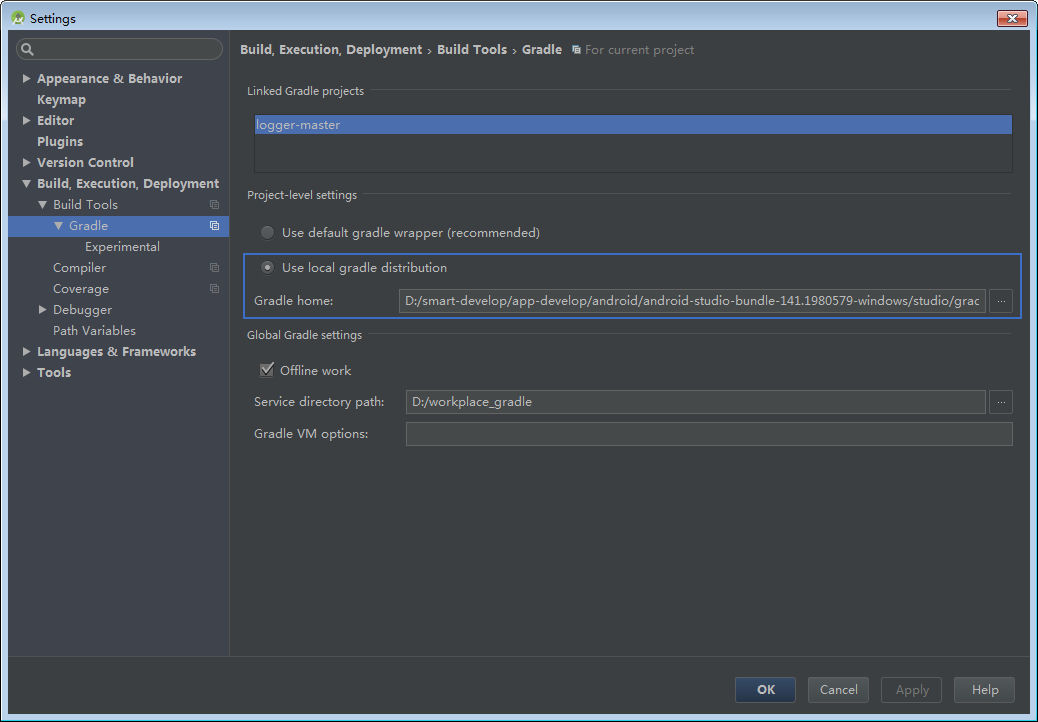The image size is (1038, 722).
Task: Open the Plugins settings page
Action: pyautogui.click(x=60, y=142)
